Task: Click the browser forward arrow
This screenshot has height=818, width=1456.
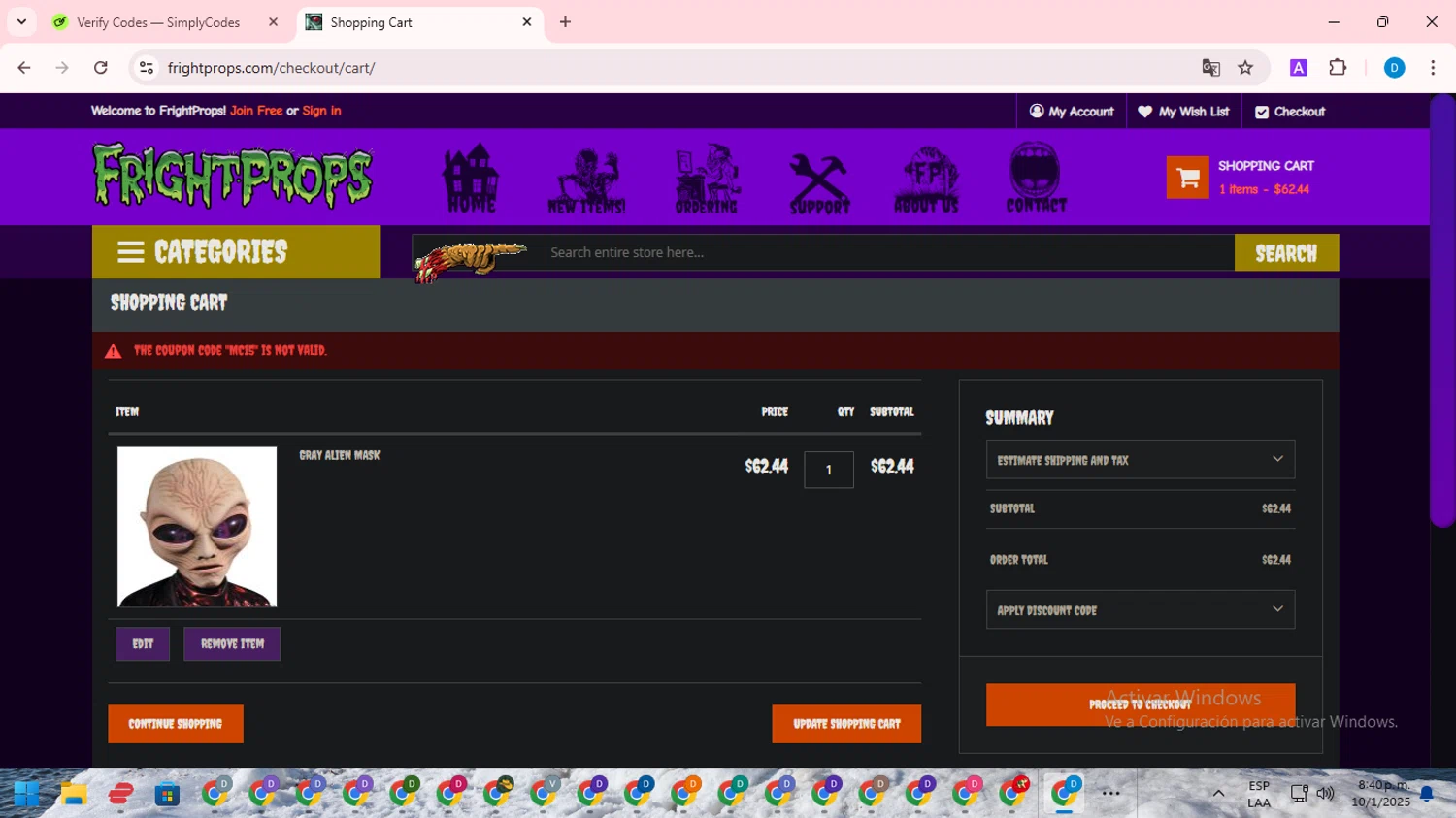Action: click(62, 68)
